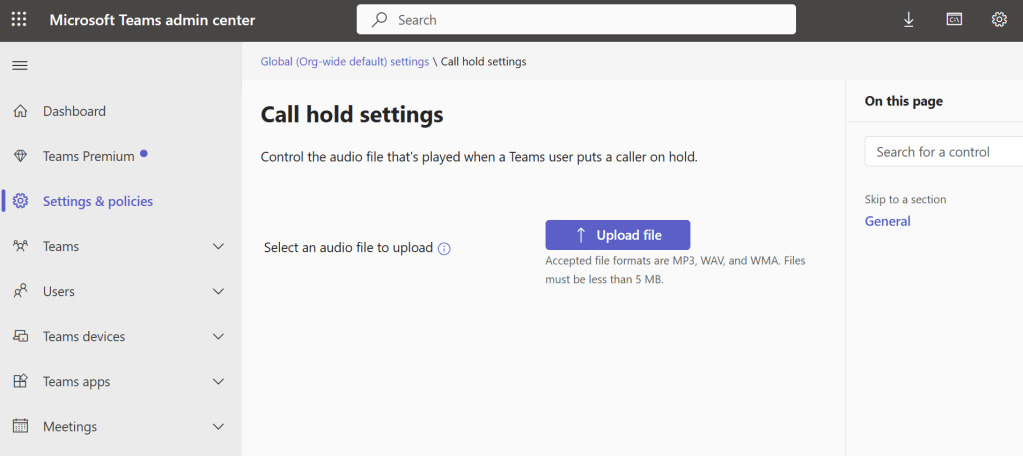Viewport: 1023px width, 456px height.
Task: Open Dashboard from the sidebar
Action: (74, 111)
